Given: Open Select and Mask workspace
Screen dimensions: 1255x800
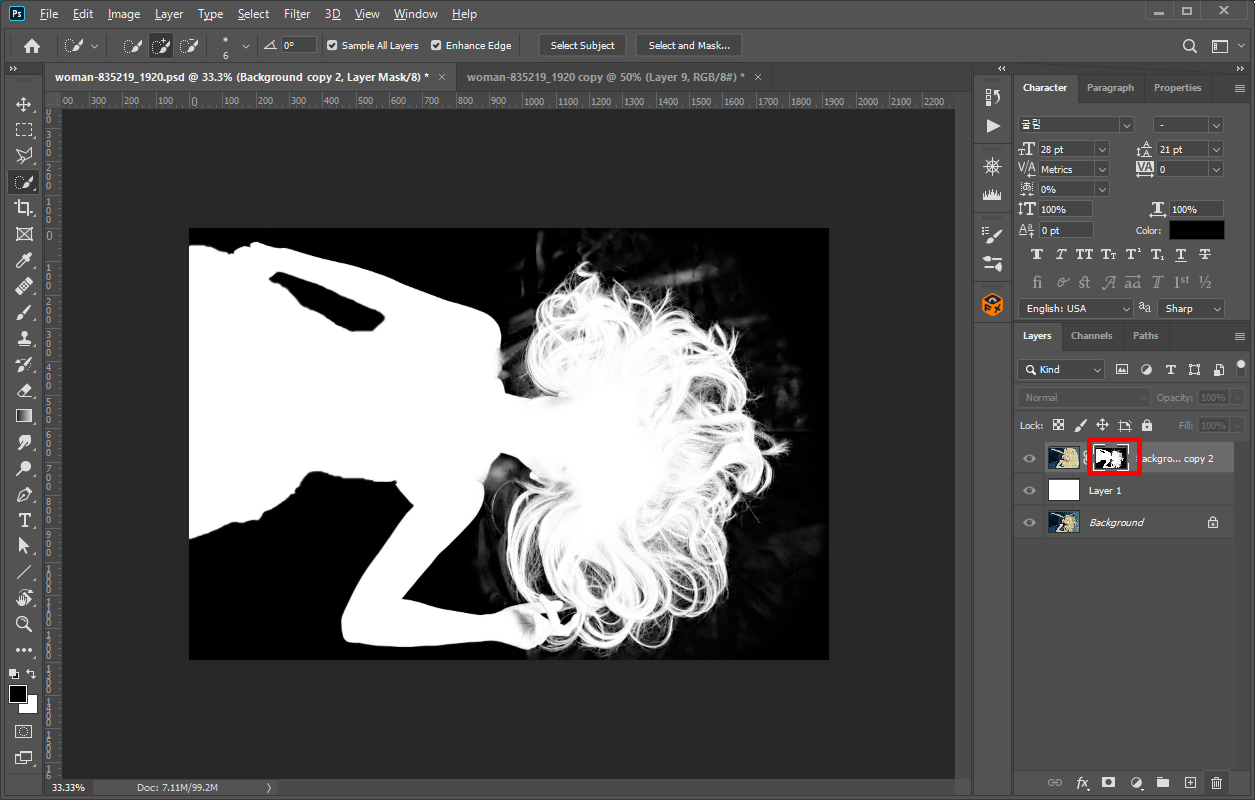Looking at the screenshot, I should [689, 46].
